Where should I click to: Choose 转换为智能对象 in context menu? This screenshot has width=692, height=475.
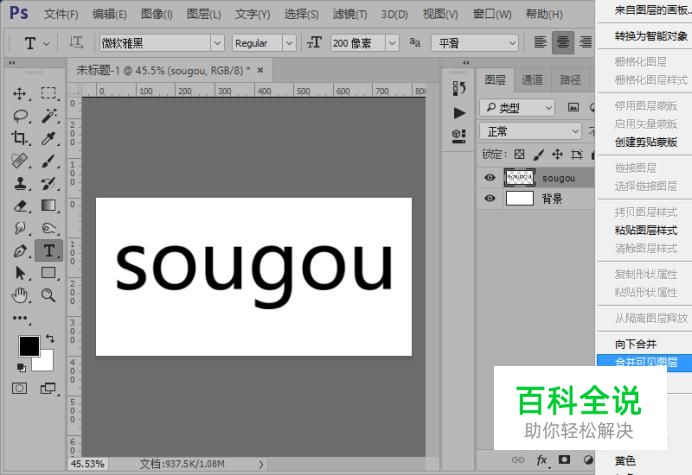[651, 36]
